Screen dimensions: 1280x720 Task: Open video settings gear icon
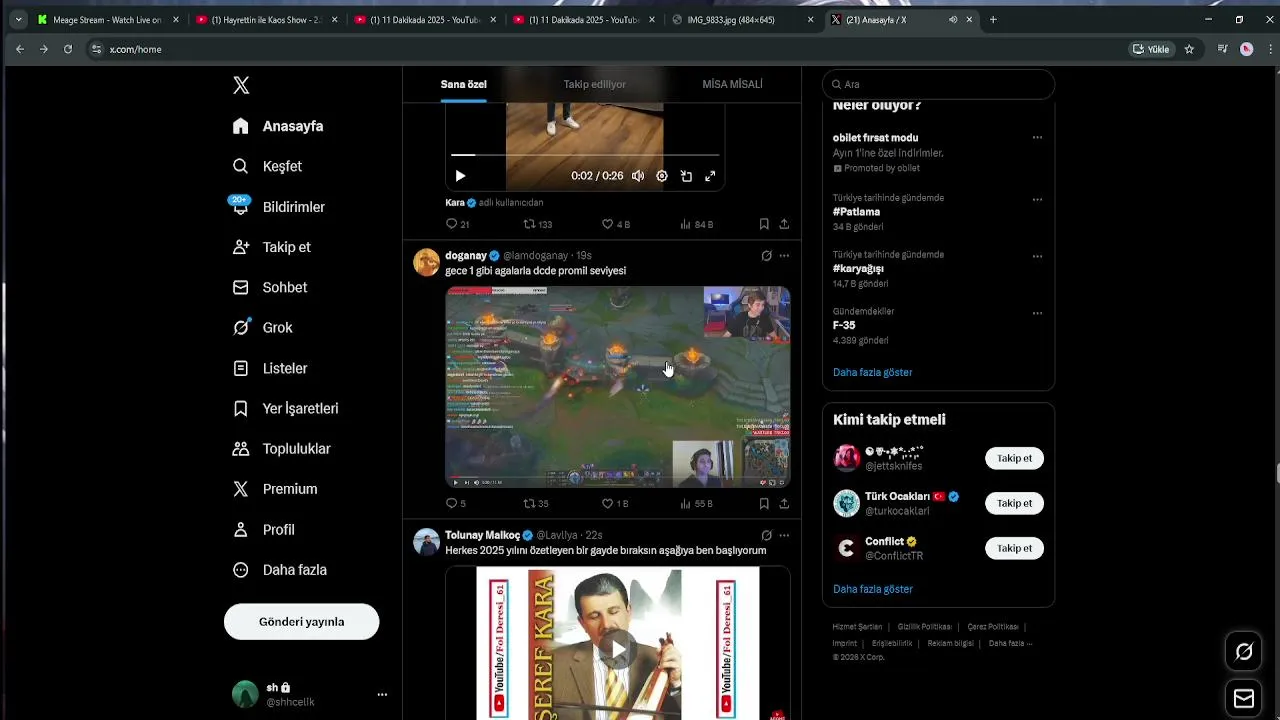(x=662, y=176)
